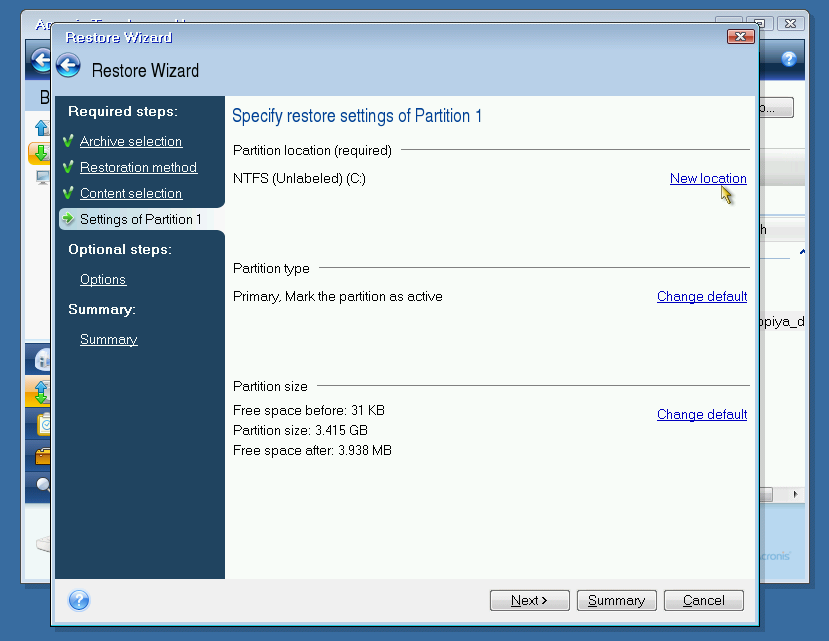Select the toolbox utilities icon in left sidebar
Viewport: 829px width, 641px height.
(x=42, y=456)
